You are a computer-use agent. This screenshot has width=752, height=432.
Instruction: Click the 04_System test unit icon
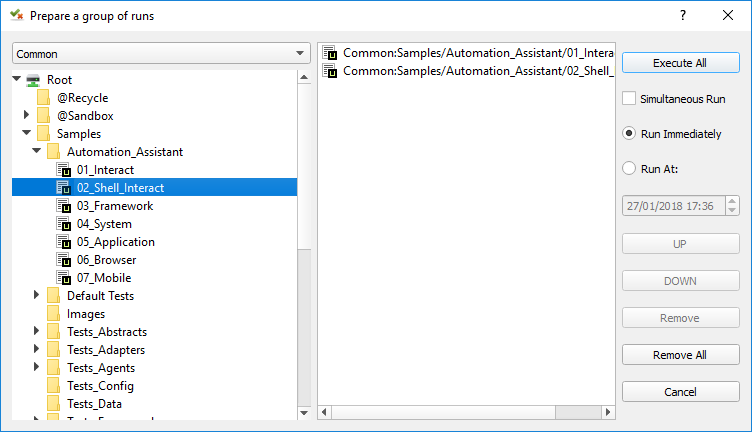[x=64, y=223]
